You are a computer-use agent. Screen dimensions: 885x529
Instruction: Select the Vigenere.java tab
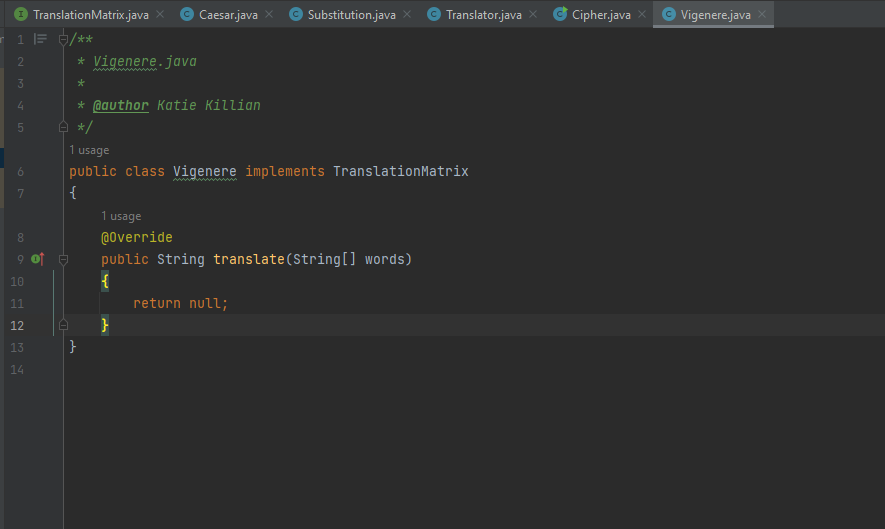click(715, 15)
